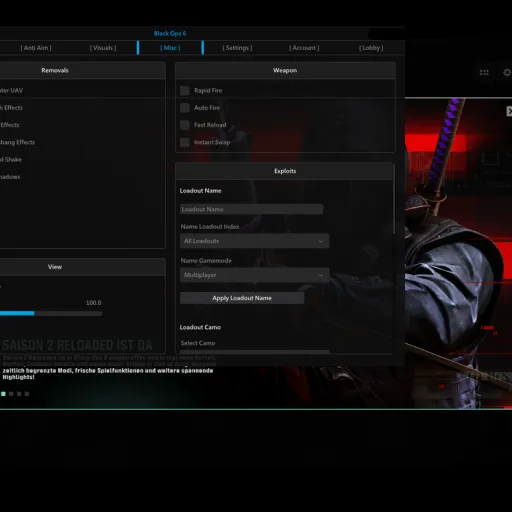
Task: Click the chevron on Multiplayer combo
Action: pos(321,275)
